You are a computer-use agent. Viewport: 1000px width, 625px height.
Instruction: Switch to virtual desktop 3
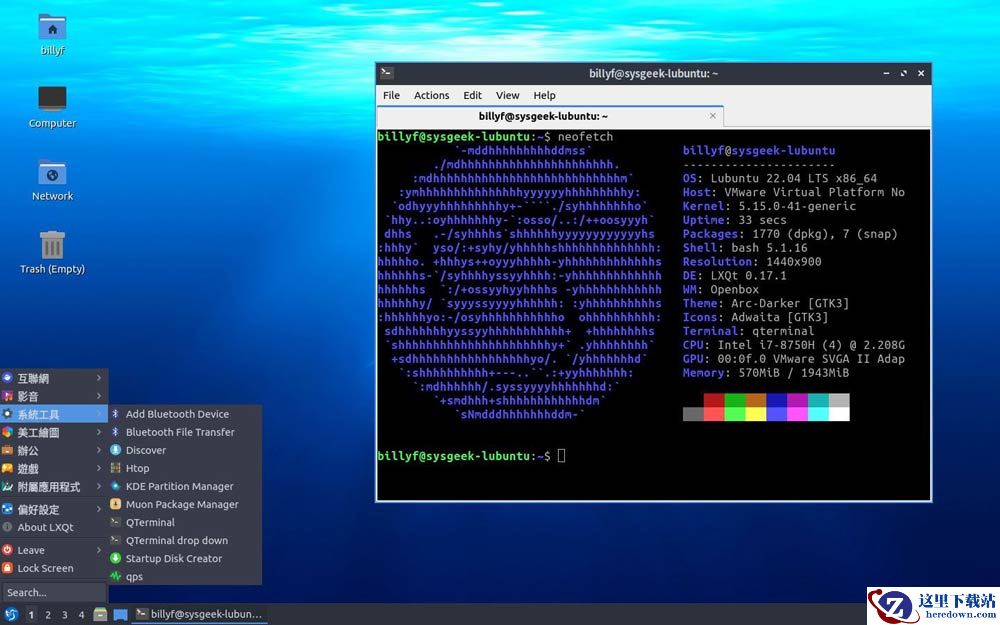64,615
